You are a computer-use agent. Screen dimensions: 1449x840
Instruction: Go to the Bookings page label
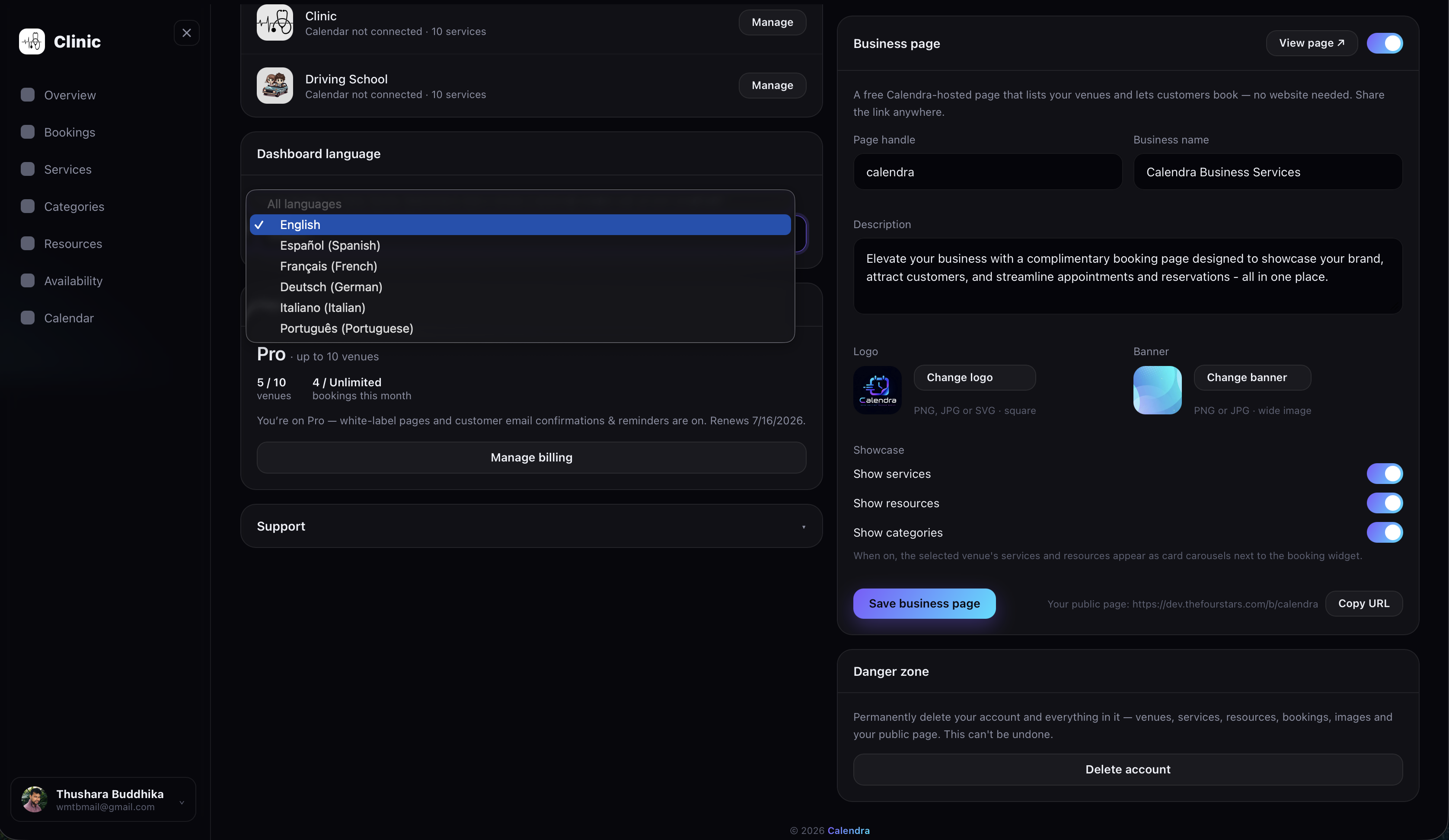pyautogui.click(x=70, y=132)
